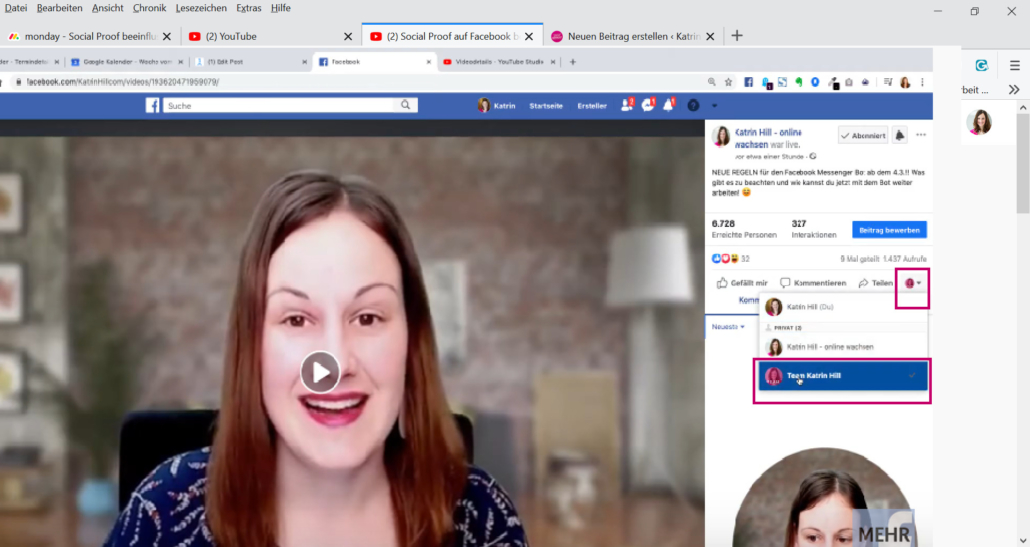Open the Neueste comment sorting dropdown

[728, 326]
